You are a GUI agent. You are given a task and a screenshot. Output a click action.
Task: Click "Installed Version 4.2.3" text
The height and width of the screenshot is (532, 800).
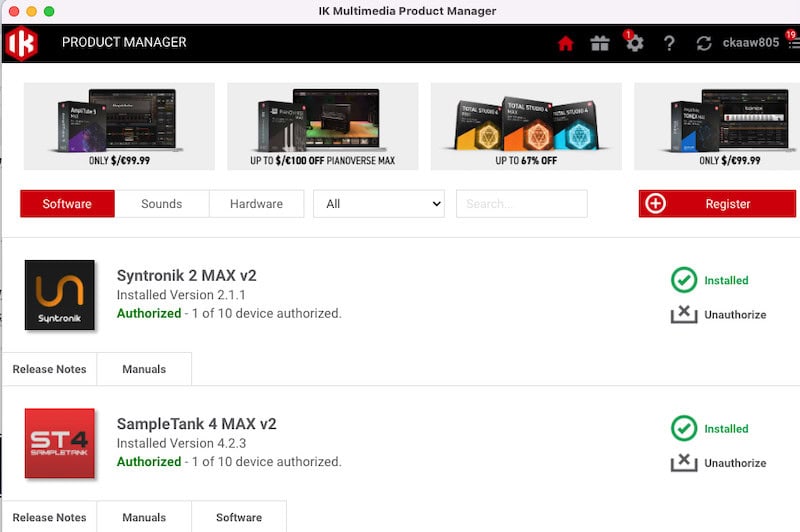[x=181, y=443]
